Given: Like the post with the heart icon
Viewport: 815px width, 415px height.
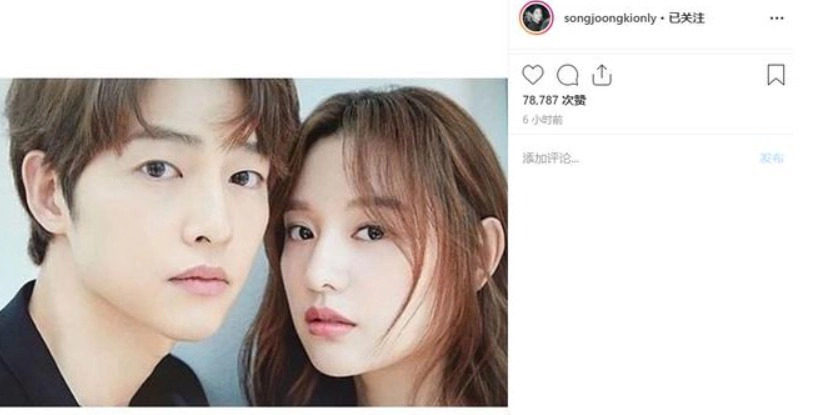Looking at the screenshot, I should pyautogui.click(x=533, y=75).
